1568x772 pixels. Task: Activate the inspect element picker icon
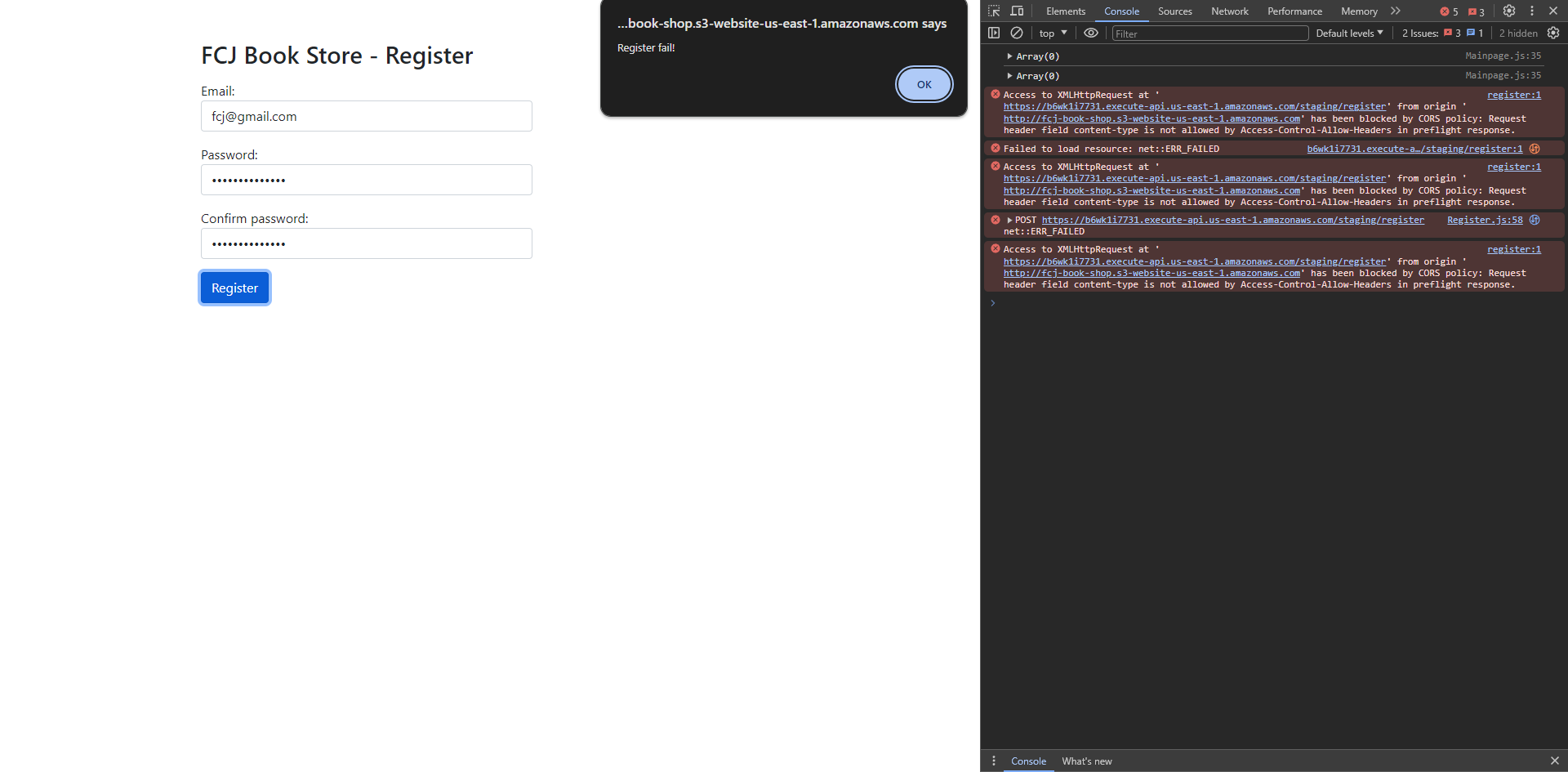pos(994,11)
